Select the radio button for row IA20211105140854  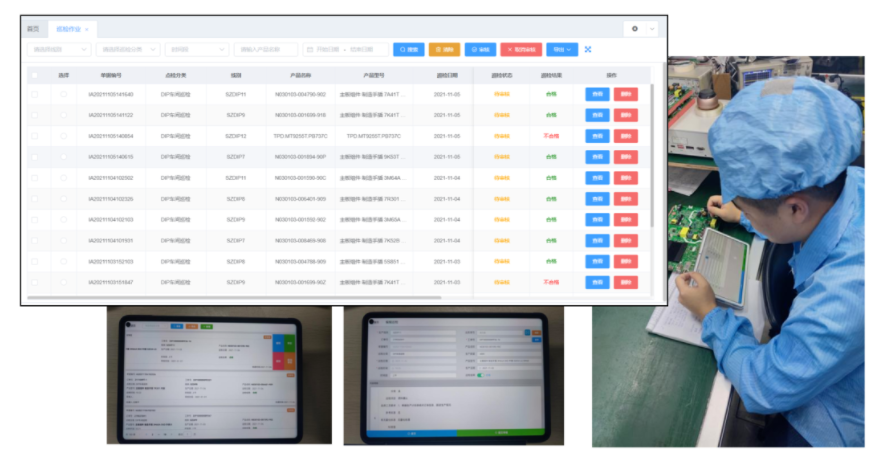(x=64, y=136)
